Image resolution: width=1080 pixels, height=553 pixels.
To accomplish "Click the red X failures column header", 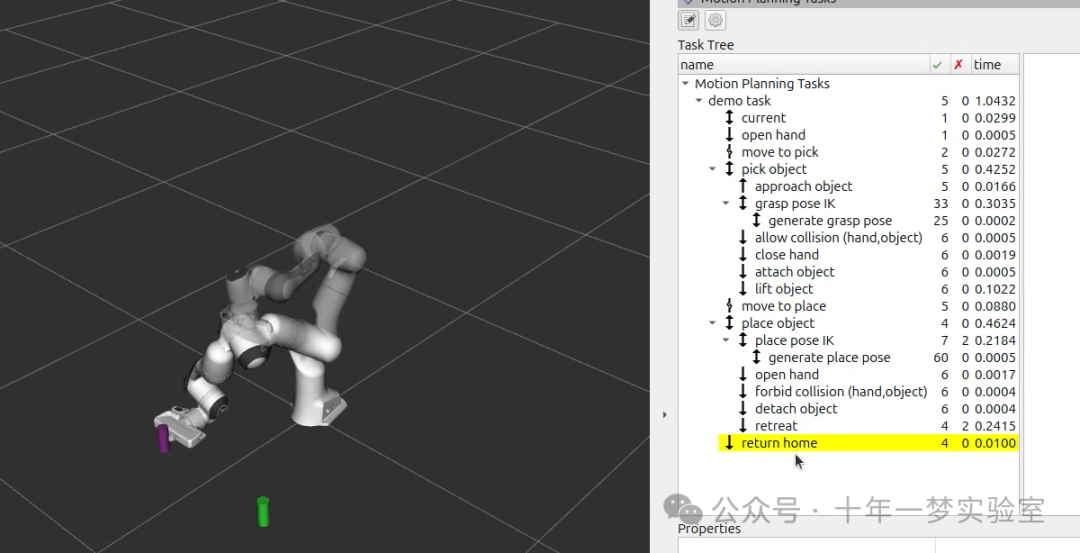I will 958,65.
